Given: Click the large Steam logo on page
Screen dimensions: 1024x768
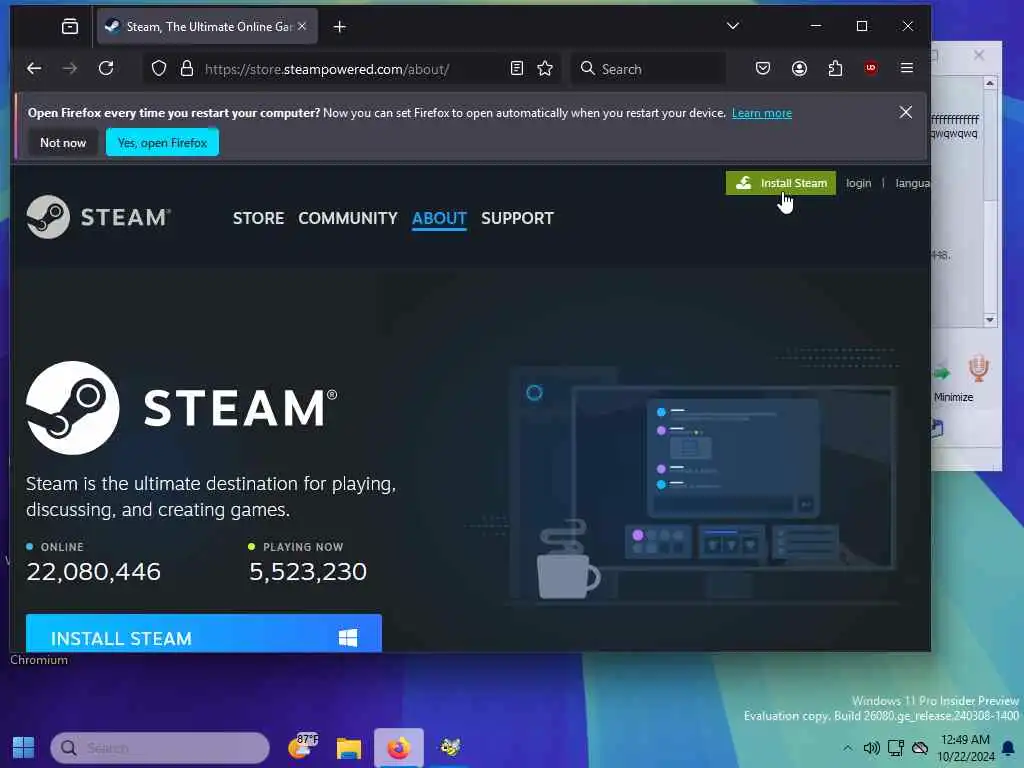Looking at the screenshot, I should click(182, 408).
